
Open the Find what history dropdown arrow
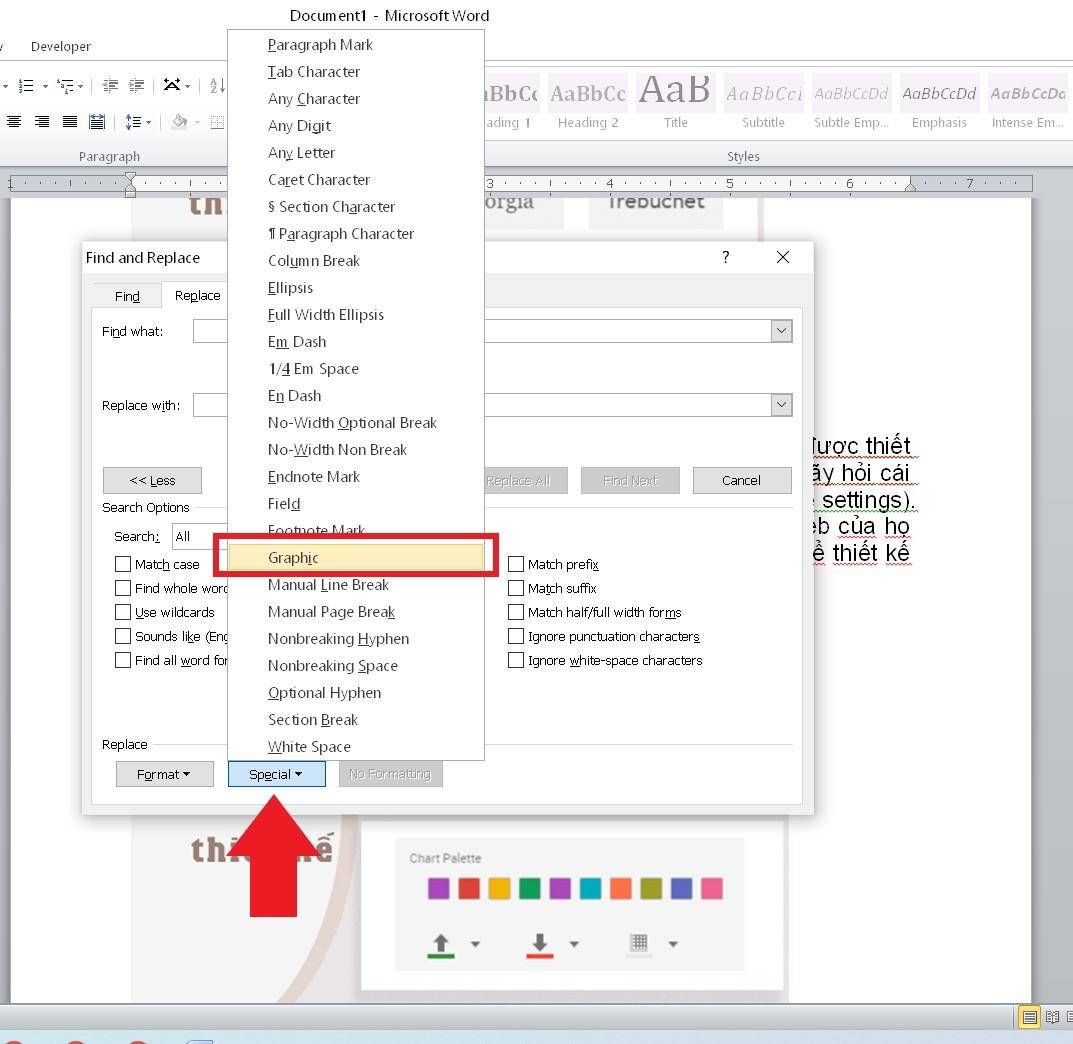[781, 331]
